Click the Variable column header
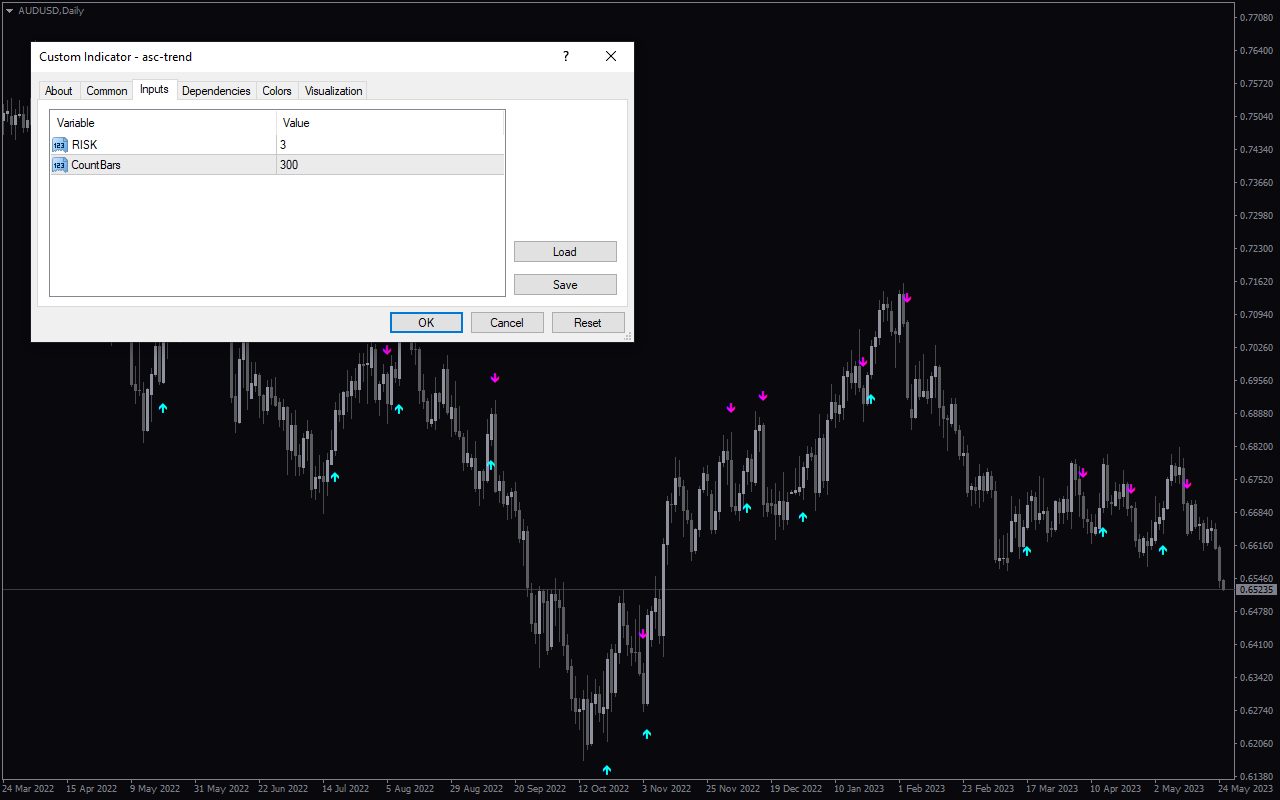The image size is (1280, 800). [163, 123]
